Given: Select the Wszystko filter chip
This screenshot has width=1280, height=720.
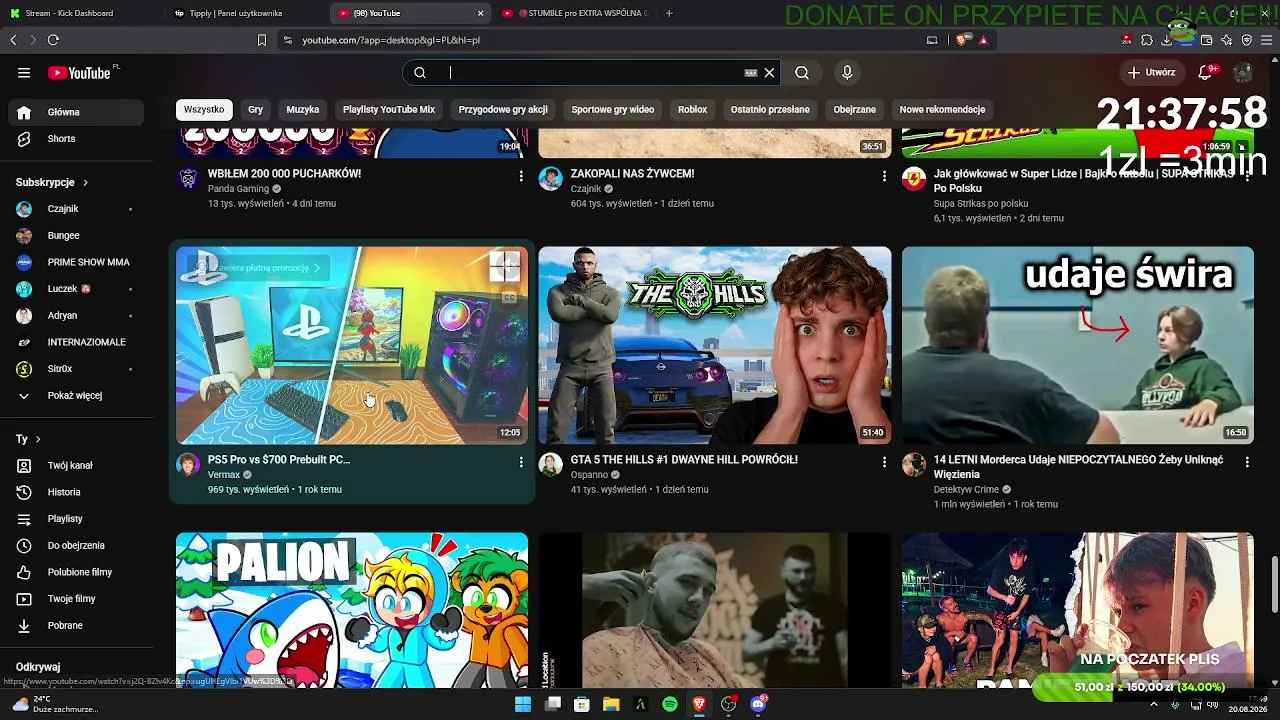Looking at the screenshot, I should point(204,109).
